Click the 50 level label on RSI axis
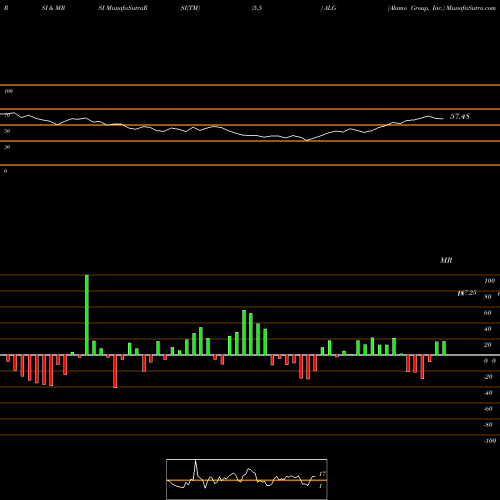Screen dimensions: 500x500 pyautogui.click(x=7, y=131)
